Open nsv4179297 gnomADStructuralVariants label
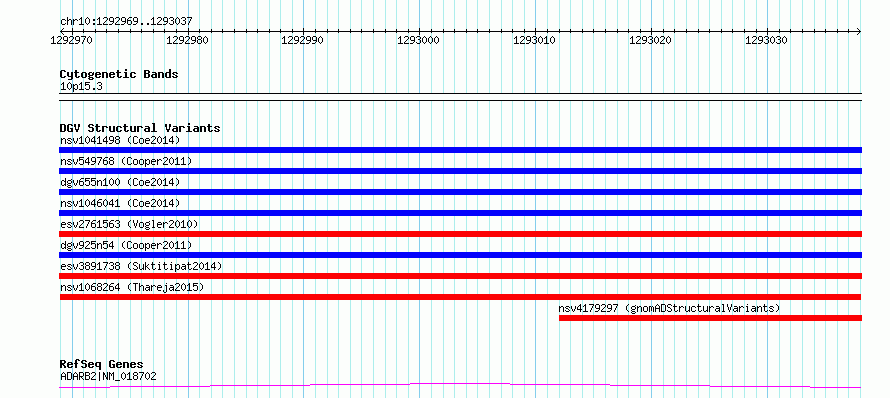 pos(669,308)
